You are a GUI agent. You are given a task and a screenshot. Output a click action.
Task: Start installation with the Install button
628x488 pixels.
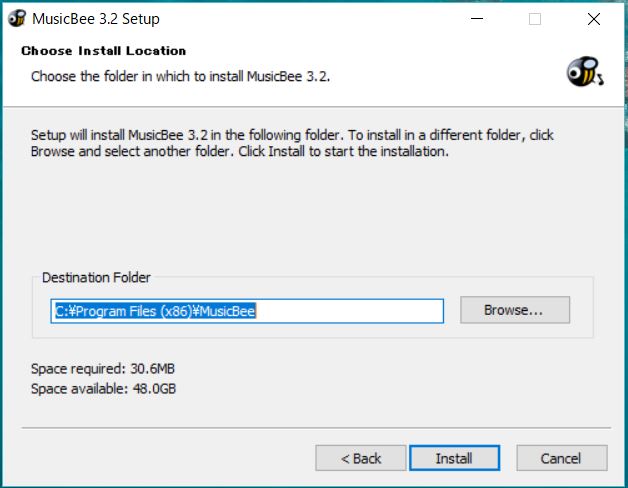pyautogui.click(x=454, y=458)
